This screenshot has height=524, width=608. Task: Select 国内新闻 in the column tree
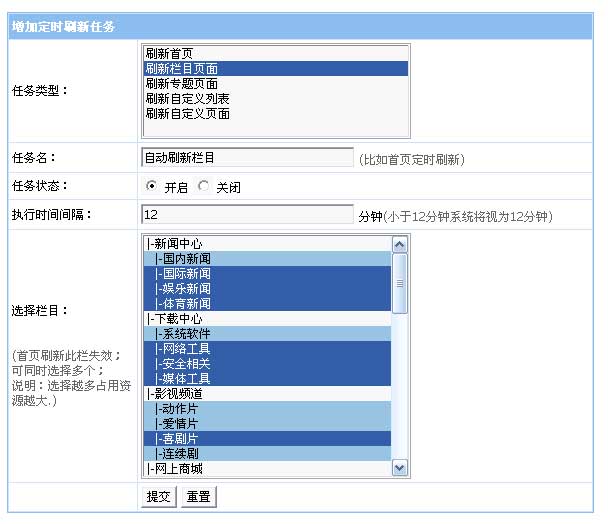(185, 258)
